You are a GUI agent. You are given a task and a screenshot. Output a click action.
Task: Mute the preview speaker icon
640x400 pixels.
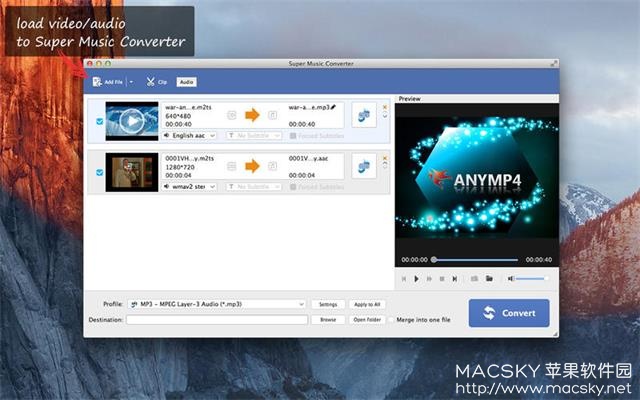511,279
